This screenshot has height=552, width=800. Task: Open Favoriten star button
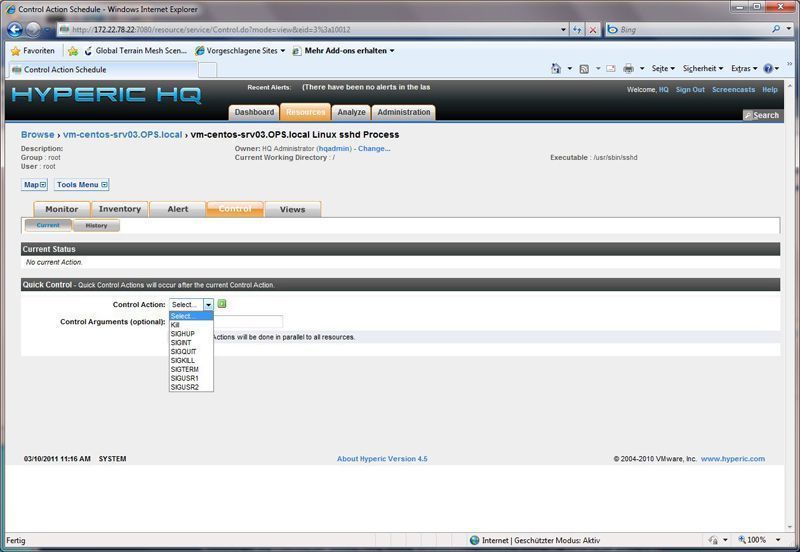tap(33, 51)
